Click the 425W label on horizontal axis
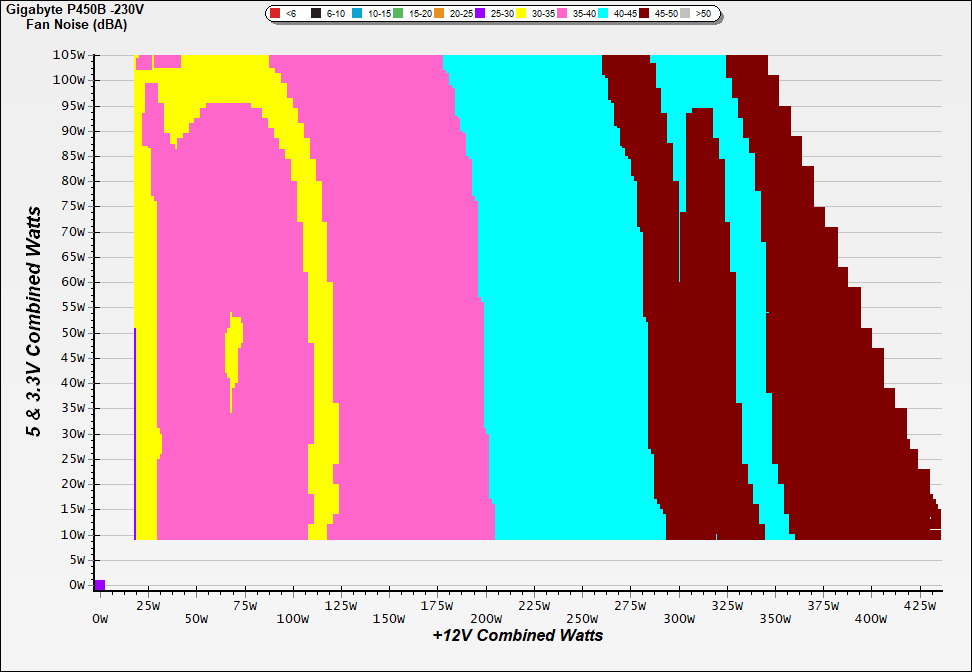 [919, 605]
